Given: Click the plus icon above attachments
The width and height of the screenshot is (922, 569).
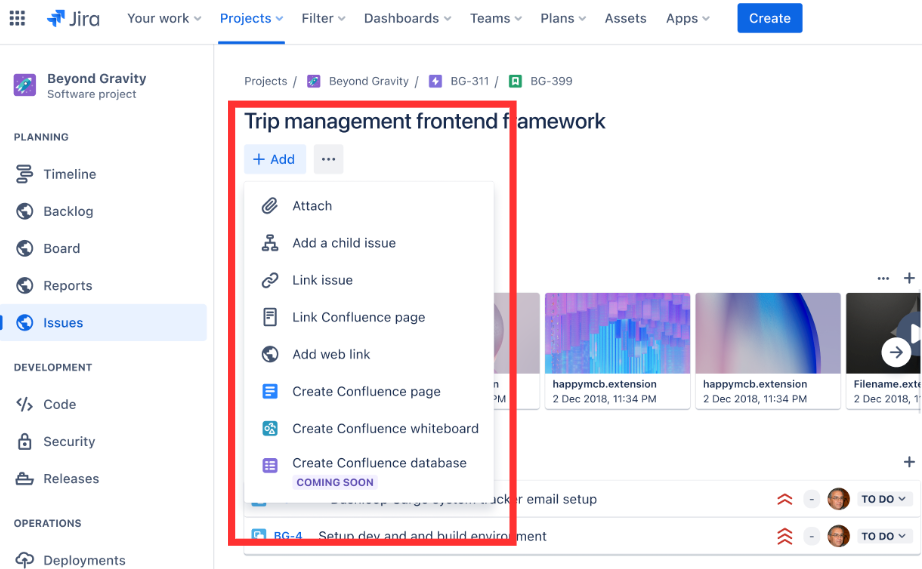Looking at the screenshot, I should pos(909,278).
